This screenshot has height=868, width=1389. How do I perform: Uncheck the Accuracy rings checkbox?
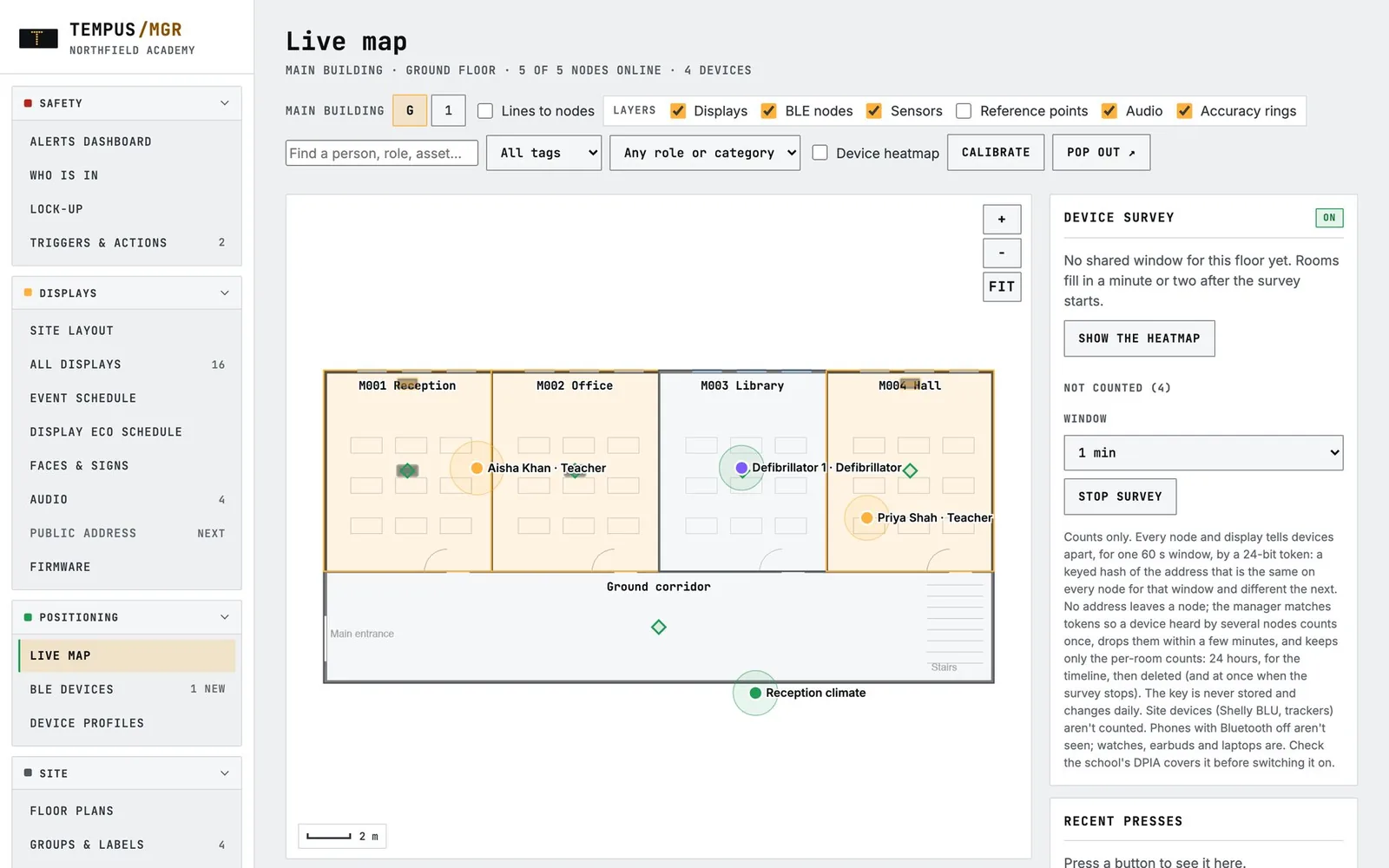1184,111
